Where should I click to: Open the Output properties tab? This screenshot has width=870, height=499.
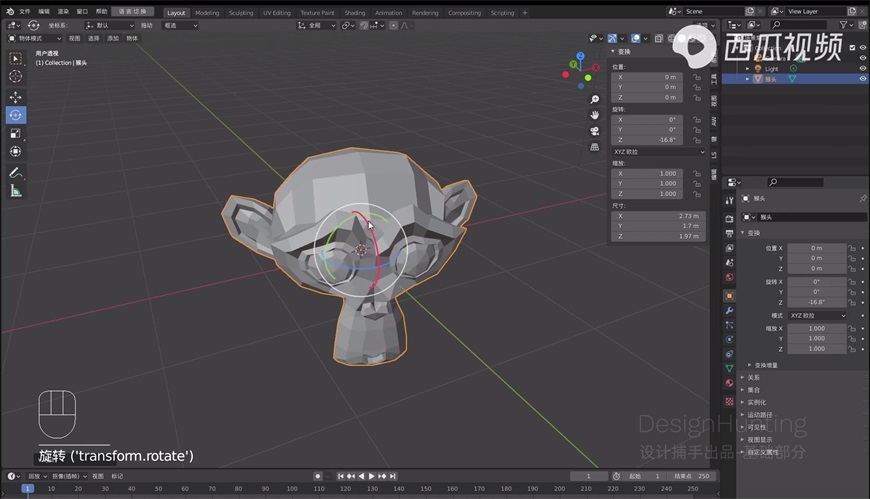point(729,233)
